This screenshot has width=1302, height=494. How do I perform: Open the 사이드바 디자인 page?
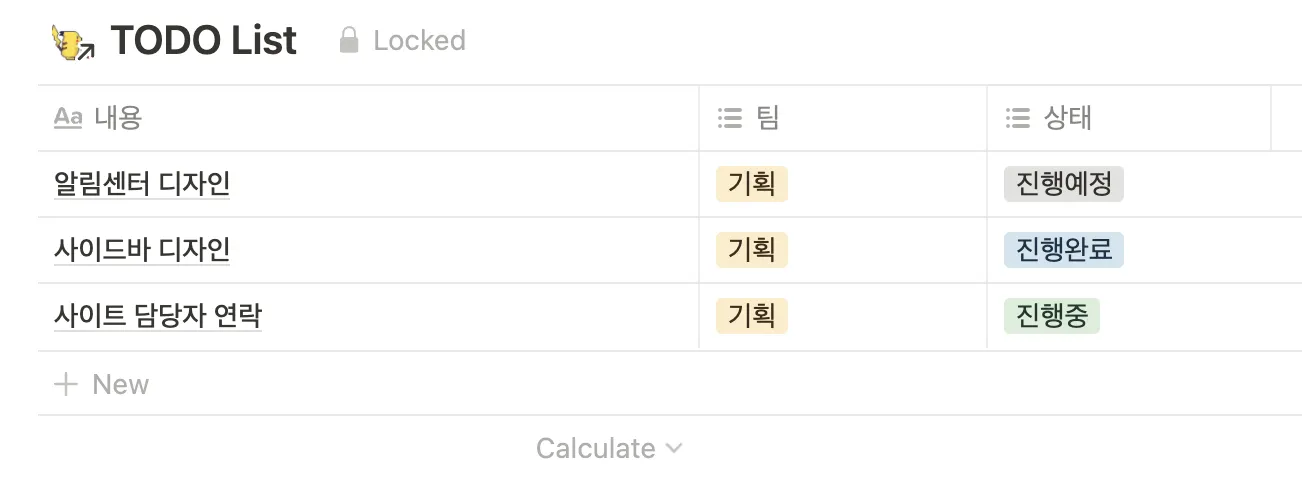pos(142,250)
